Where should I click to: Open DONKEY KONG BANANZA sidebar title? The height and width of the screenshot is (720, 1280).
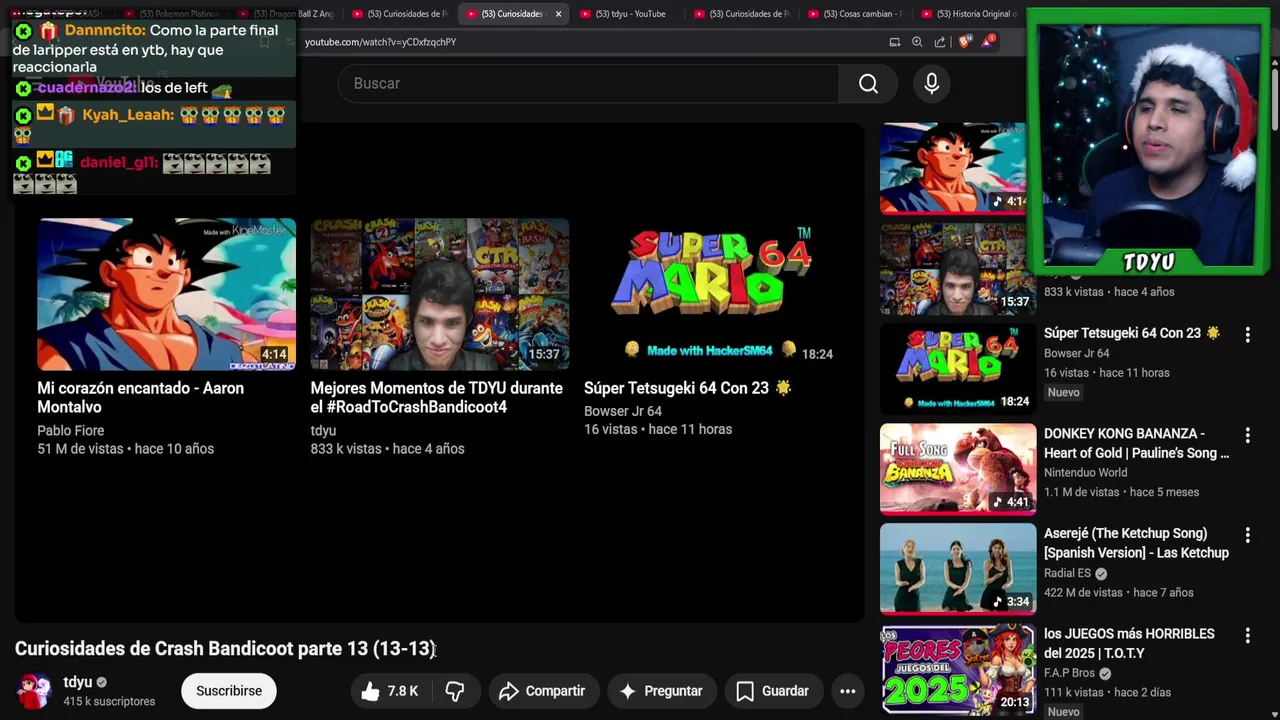pyautogui.click(x=1136, y=443)
